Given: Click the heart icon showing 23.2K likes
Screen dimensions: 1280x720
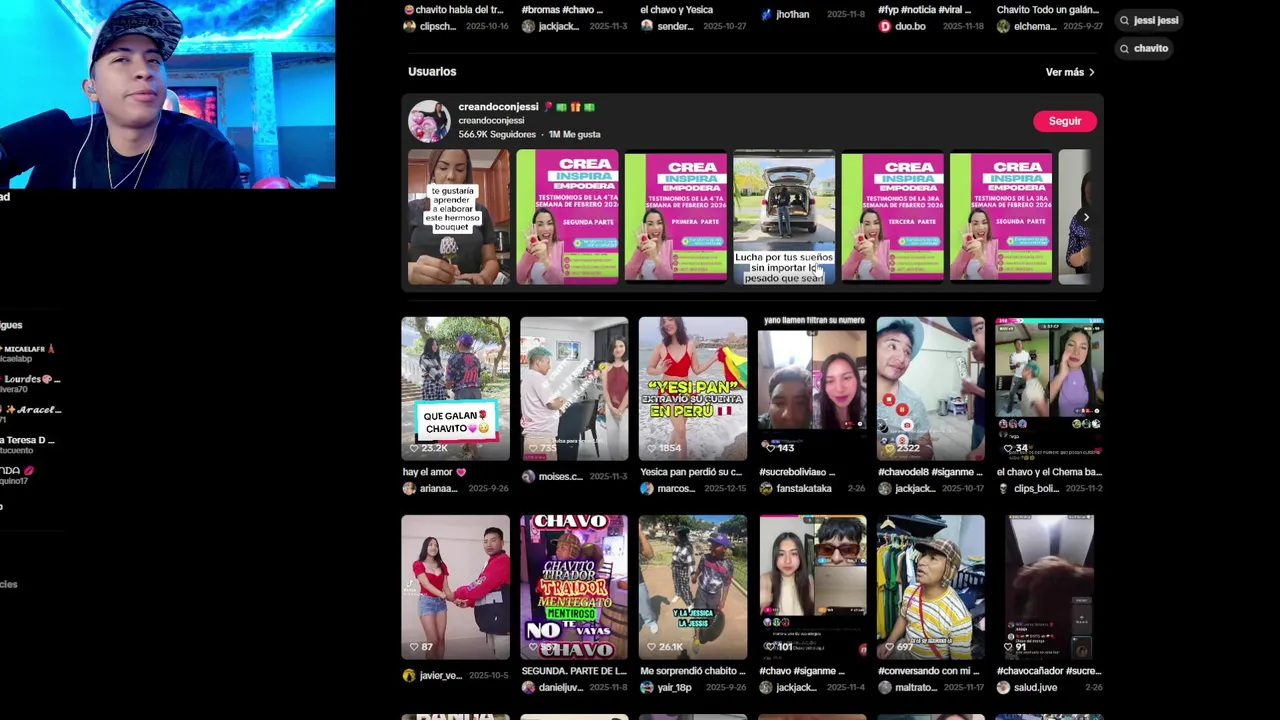Looking at the screenshot, I should pos(414,448).
